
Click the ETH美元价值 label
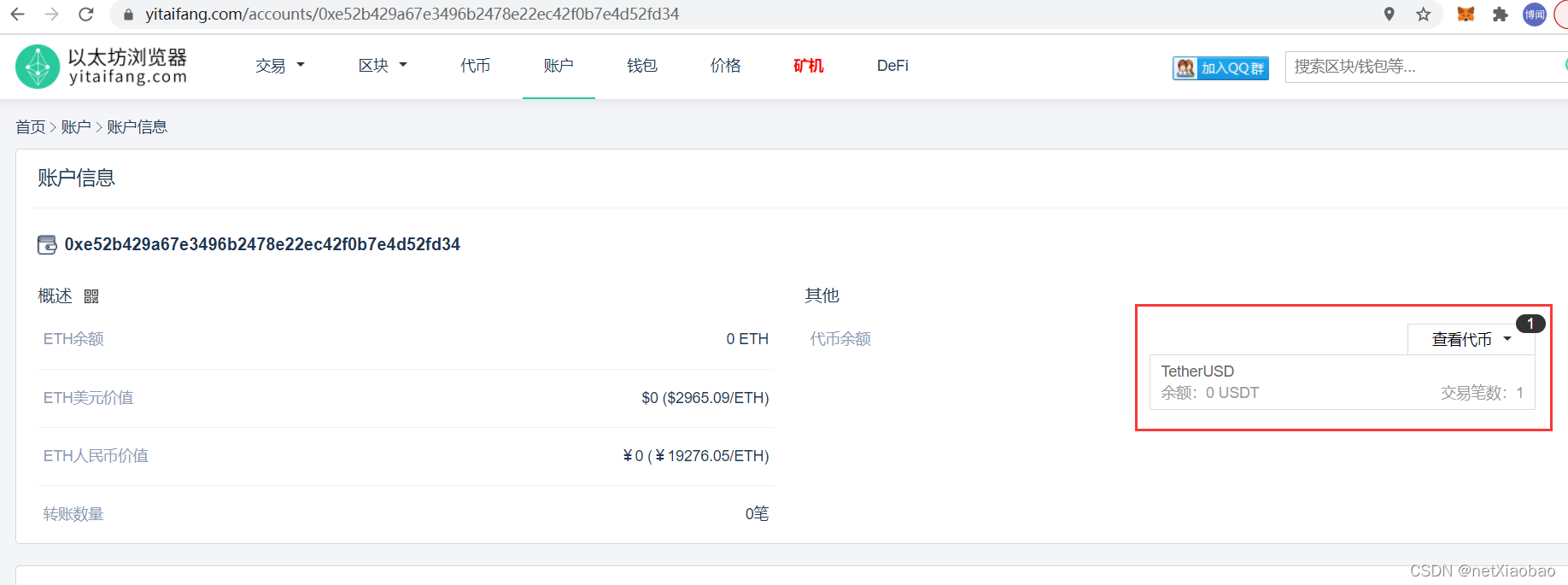coord(88,397)
